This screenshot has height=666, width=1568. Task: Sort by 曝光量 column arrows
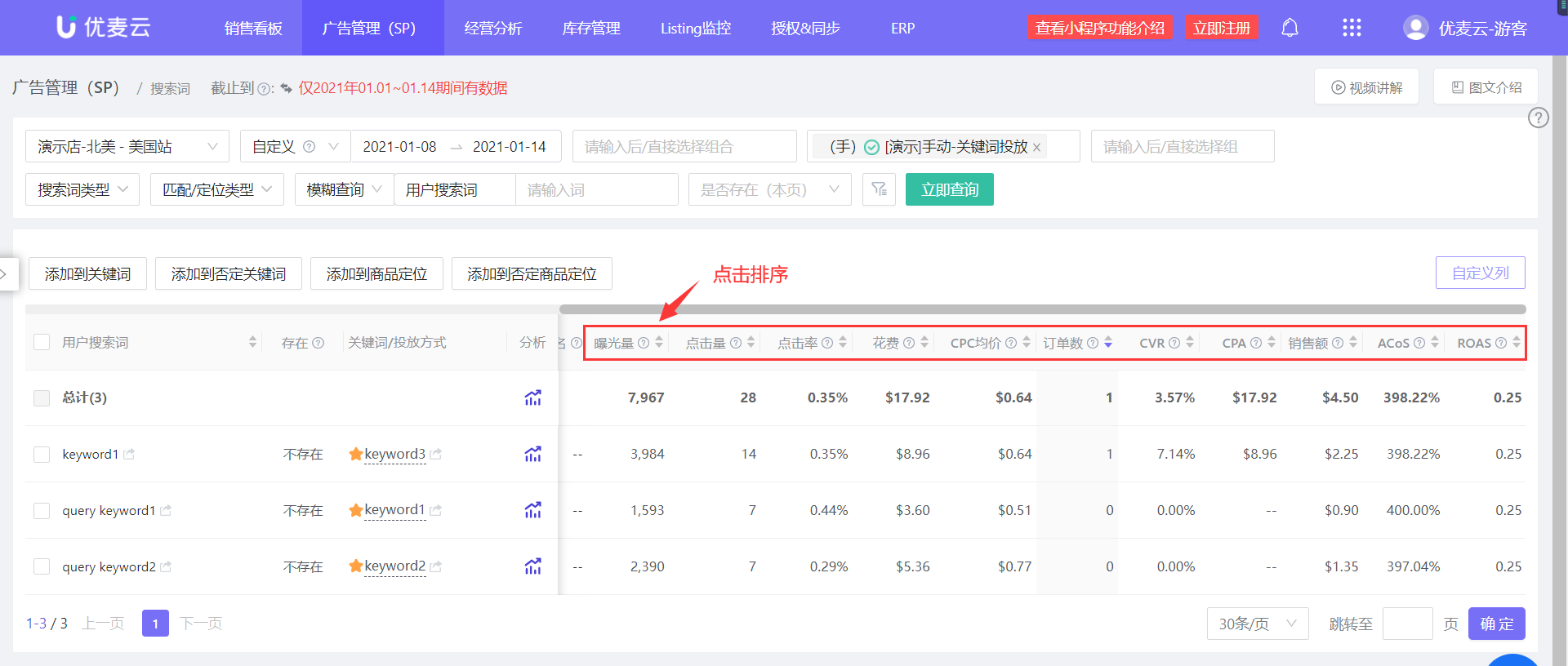click(x=659, y=343)
